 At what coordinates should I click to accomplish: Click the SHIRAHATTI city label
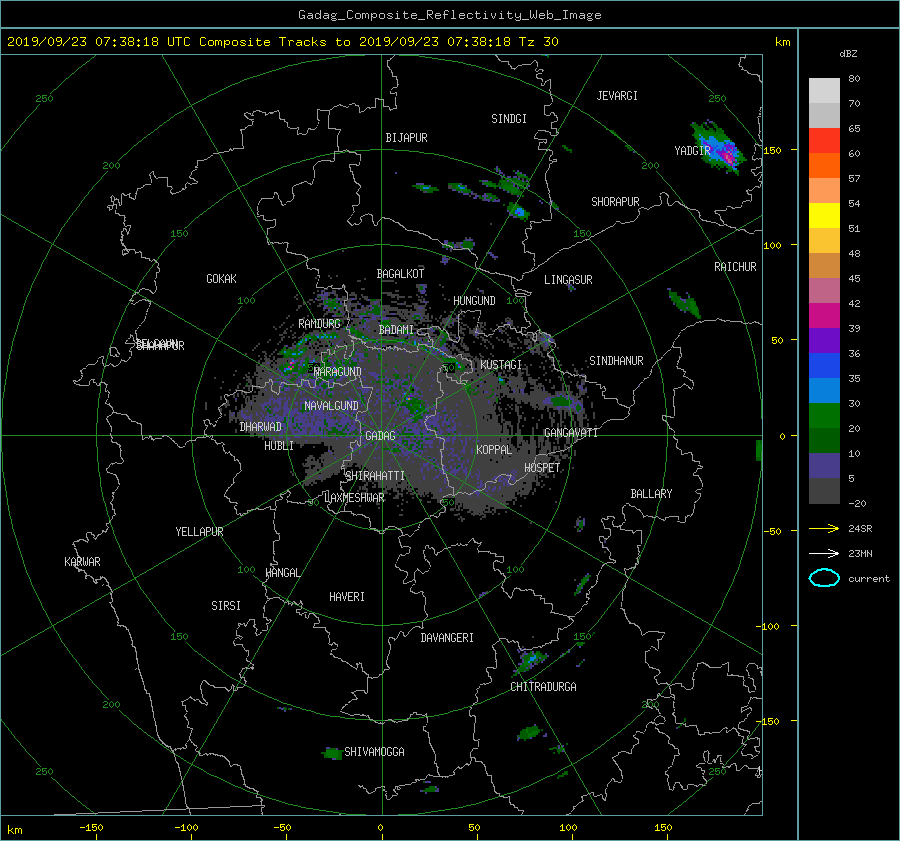375,476
